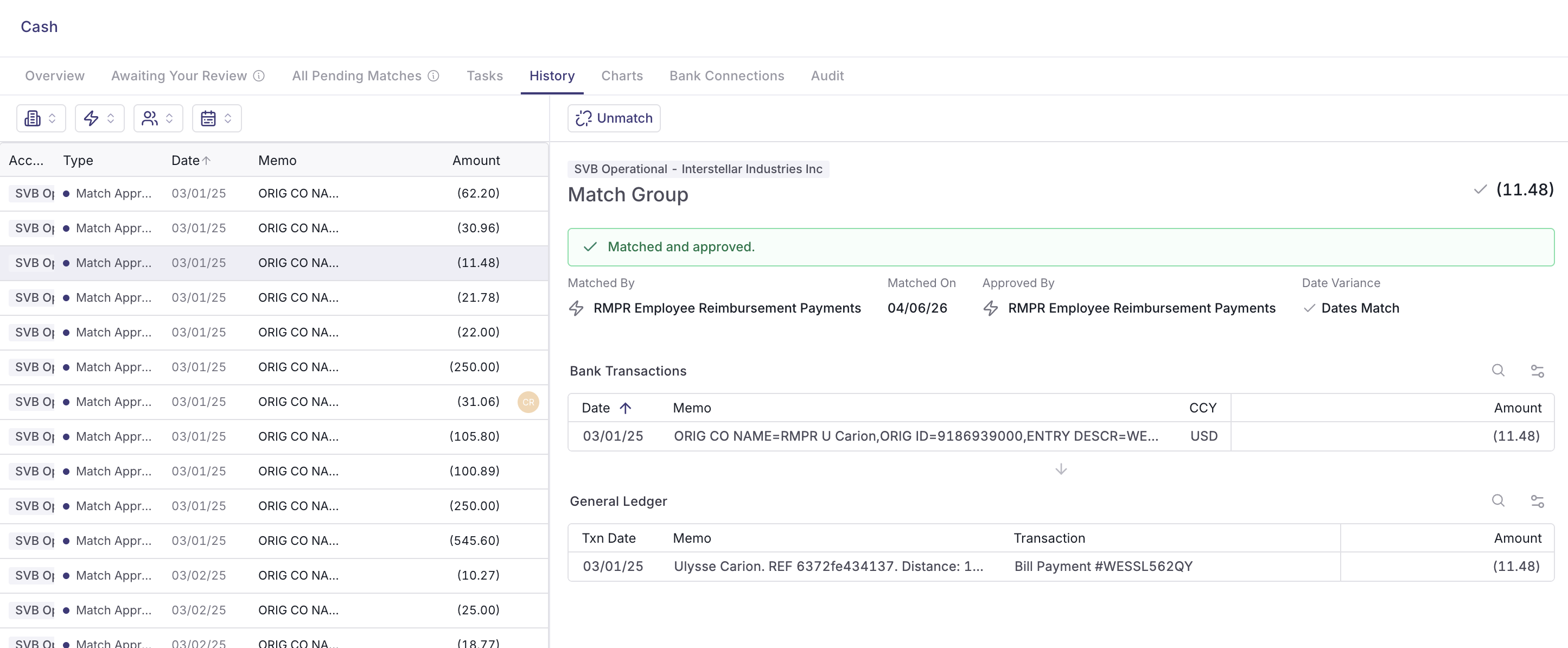
Task: Click the Transaction column header
Action: click(1049, 538)
